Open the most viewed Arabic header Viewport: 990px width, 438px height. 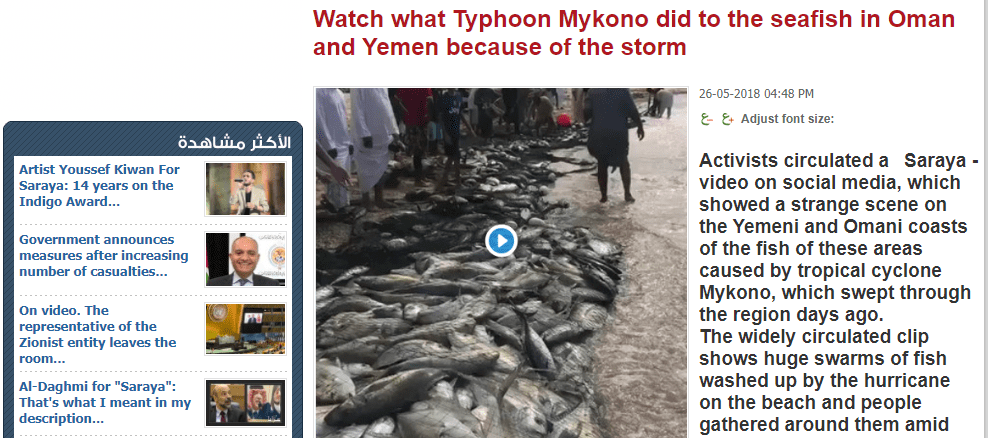234,142
